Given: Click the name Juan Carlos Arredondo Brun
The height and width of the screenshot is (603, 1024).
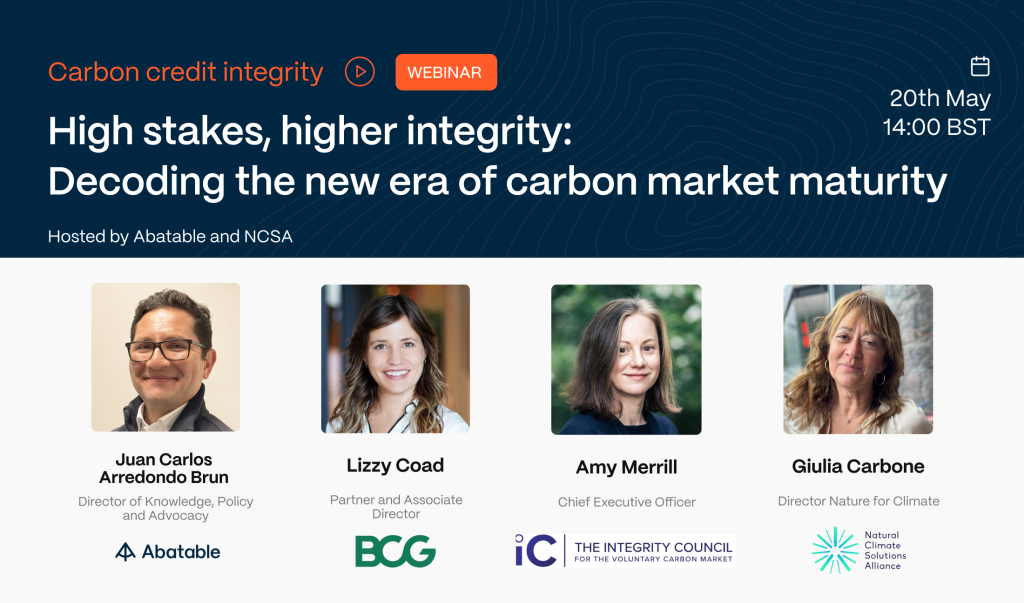Looking at the screenshot, I should click(166, 468).
